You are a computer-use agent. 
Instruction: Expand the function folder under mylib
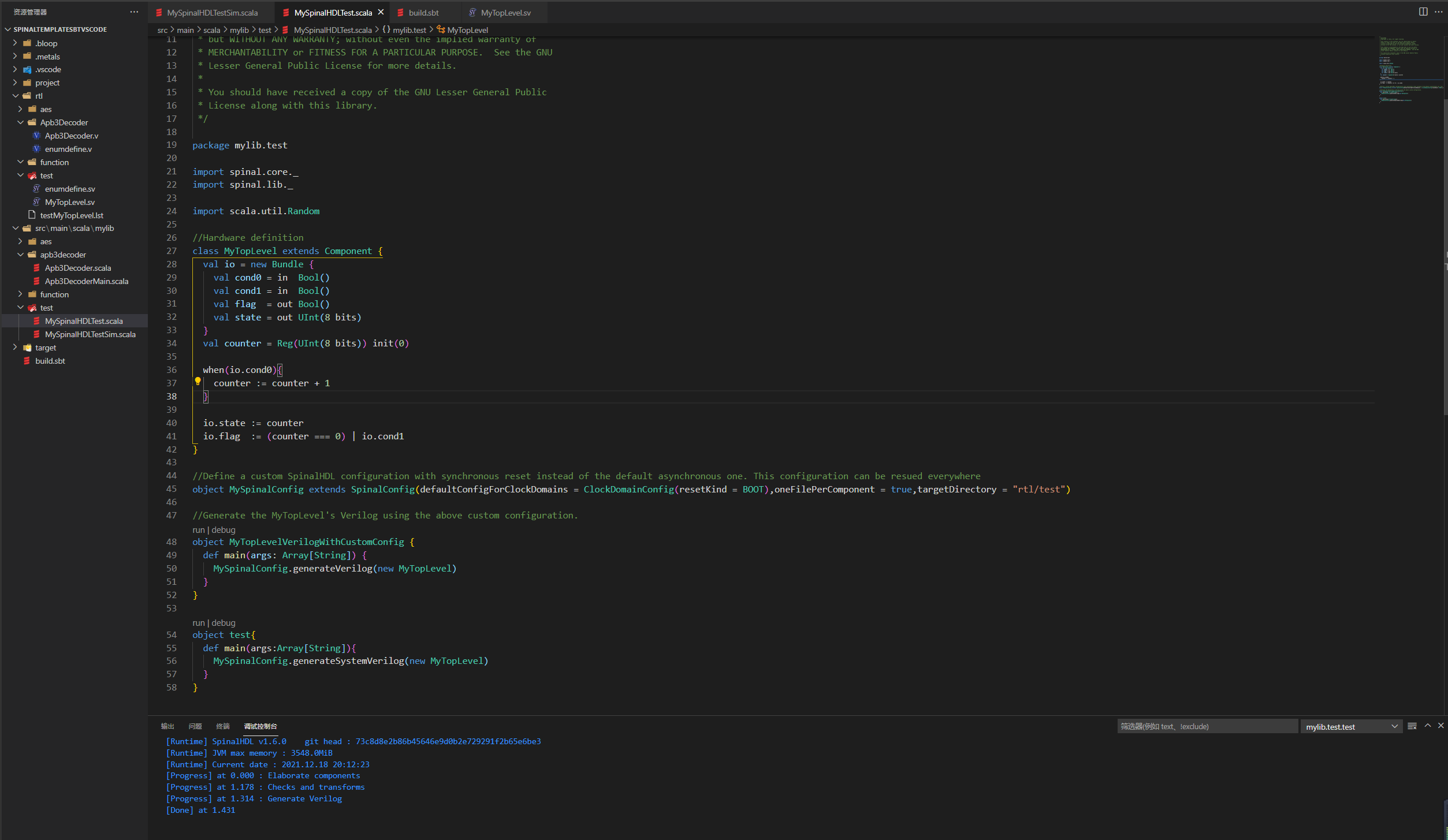(54, 294)
